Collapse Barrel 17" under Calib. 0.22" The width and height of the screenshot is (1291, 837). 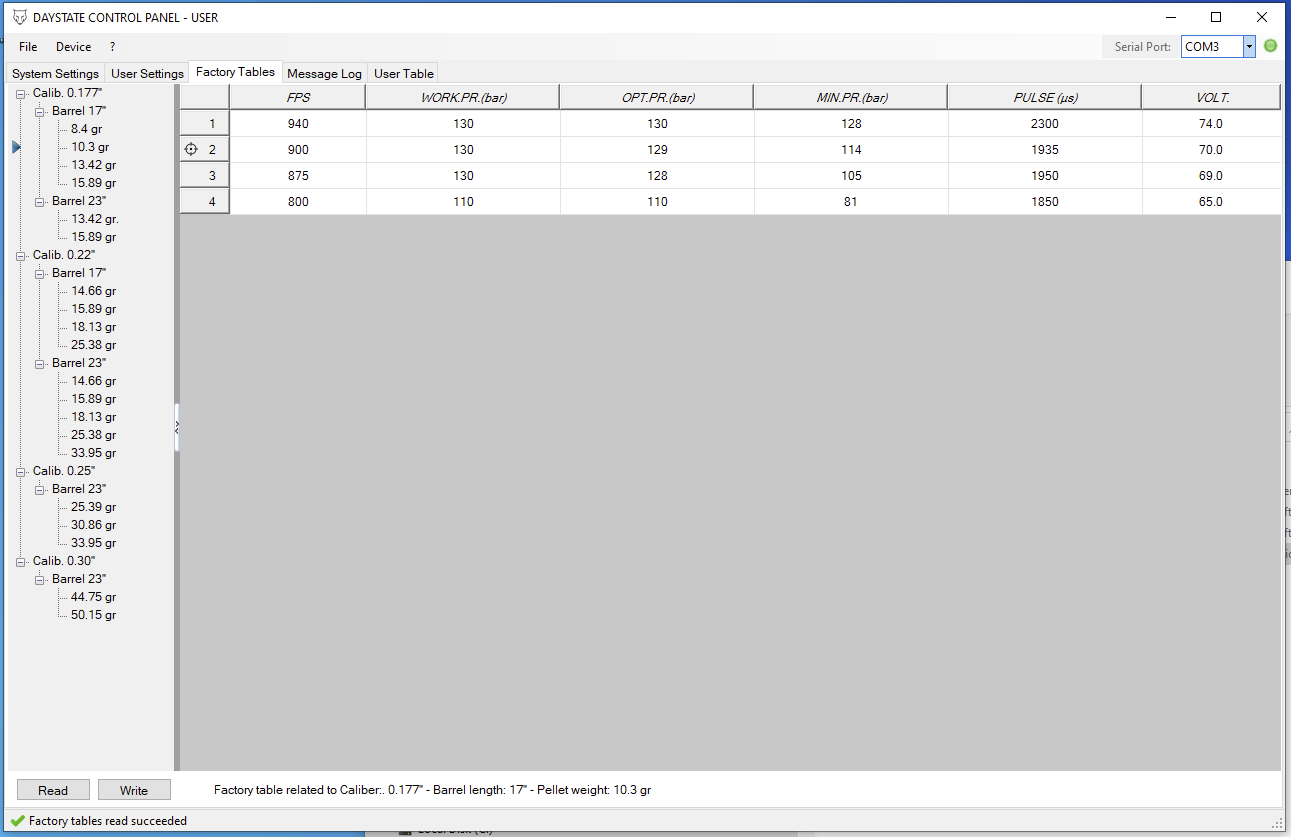pyautogui.click(x=40, y=273)
